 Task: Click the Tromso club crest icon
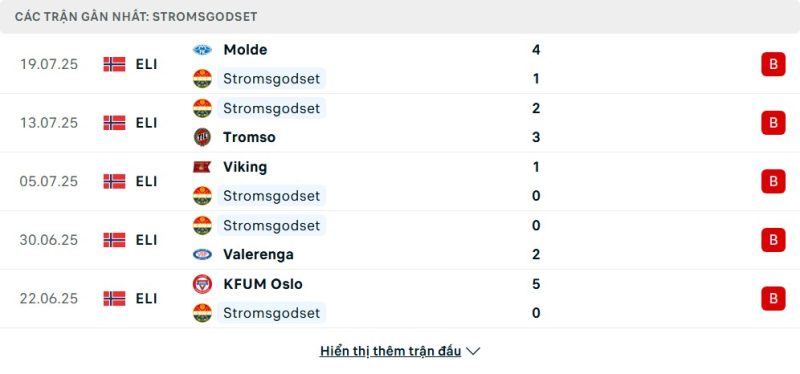[x=202, y=137]
